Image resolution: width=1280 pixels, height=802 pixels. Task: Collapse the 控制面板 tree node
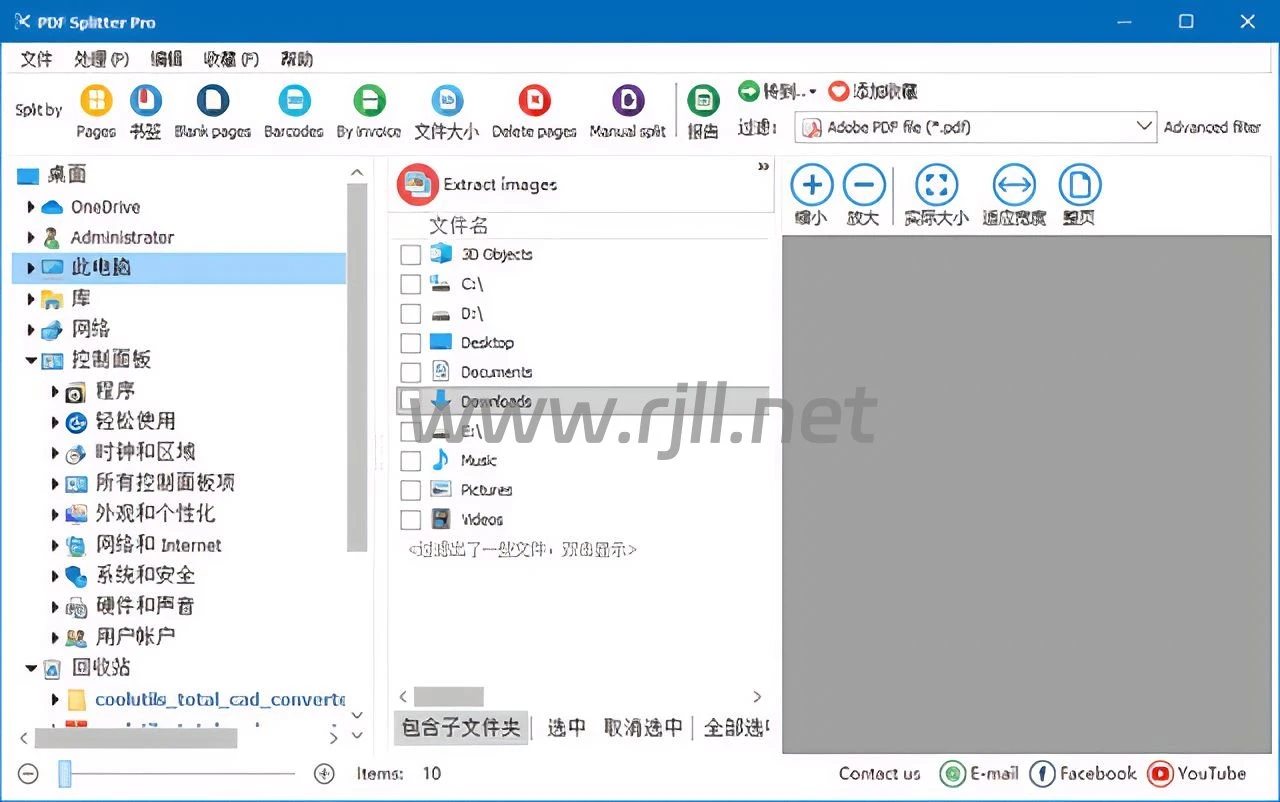31,360
